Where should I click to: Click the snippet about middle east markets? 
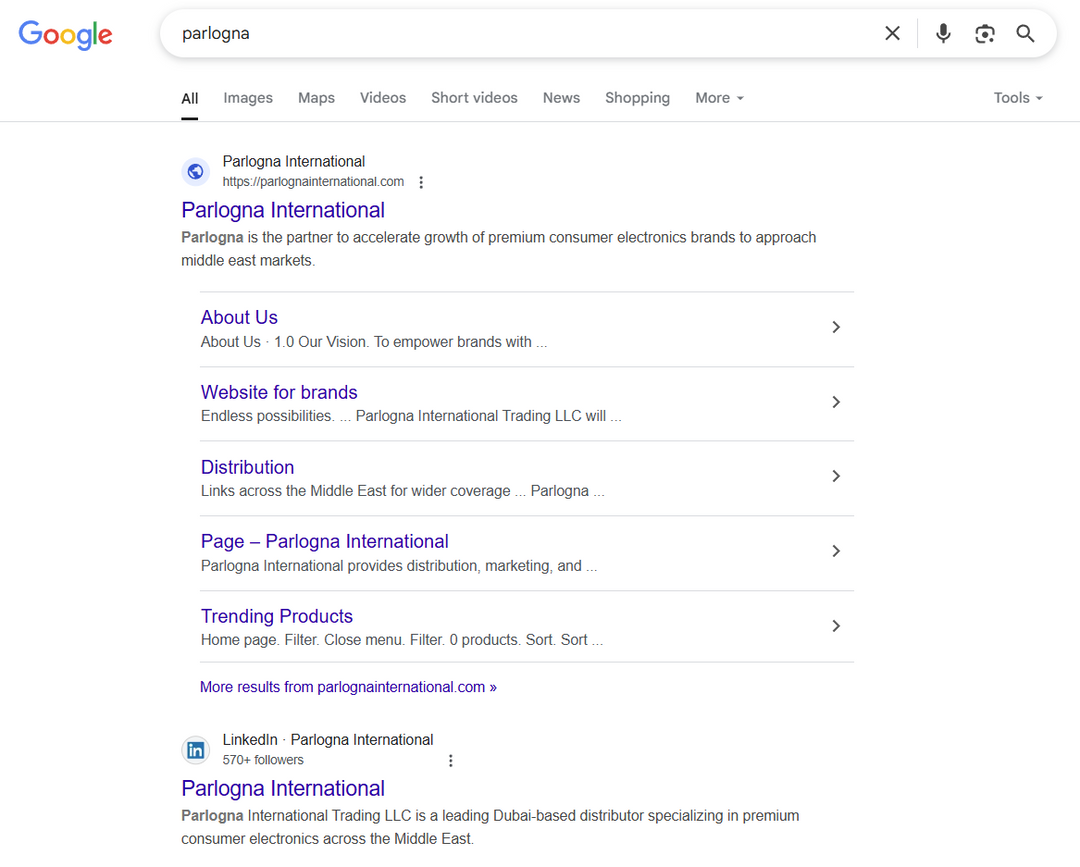coord(499,249)
